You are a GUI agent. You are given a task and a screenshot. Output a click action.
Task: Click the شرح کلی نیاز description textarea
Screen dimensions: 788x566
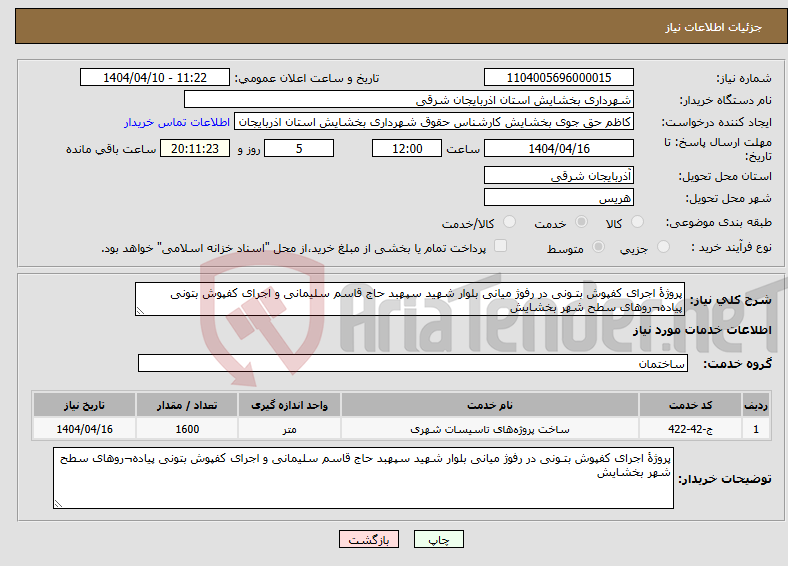click(x=410, y=299)
